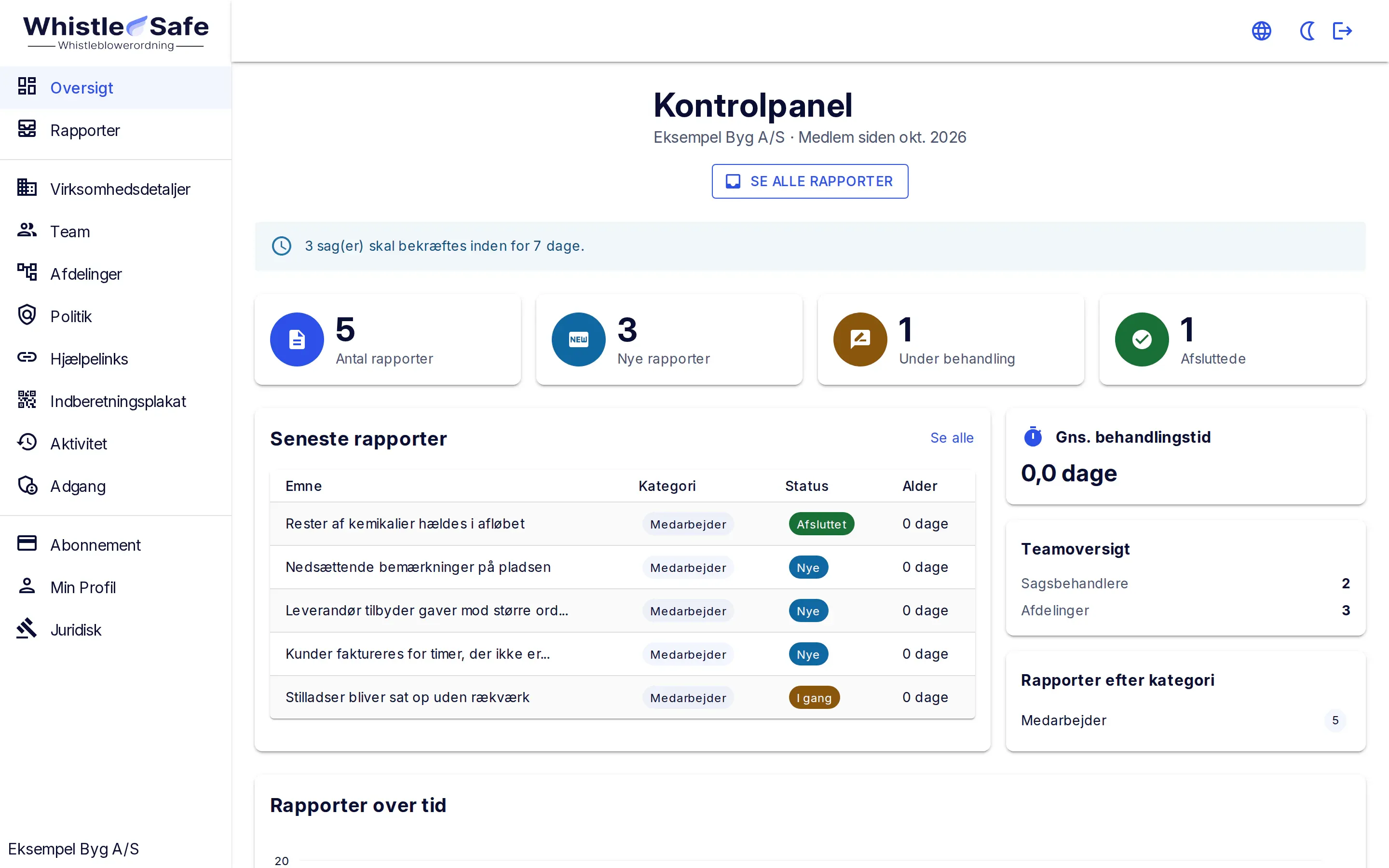Click the Rapporter inbox icon in sidebar
This screenshot has height=868, width=1389.
tap(27, 129)
